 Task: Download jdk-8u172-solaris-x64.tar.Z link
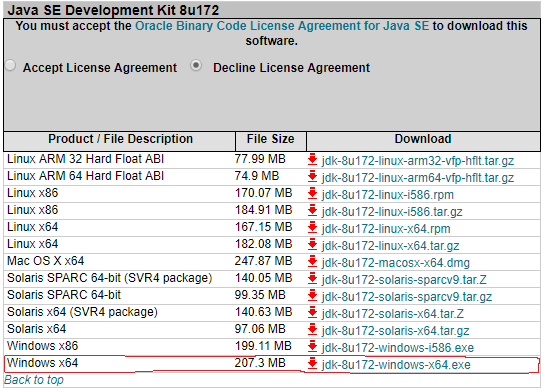(393, 314)
